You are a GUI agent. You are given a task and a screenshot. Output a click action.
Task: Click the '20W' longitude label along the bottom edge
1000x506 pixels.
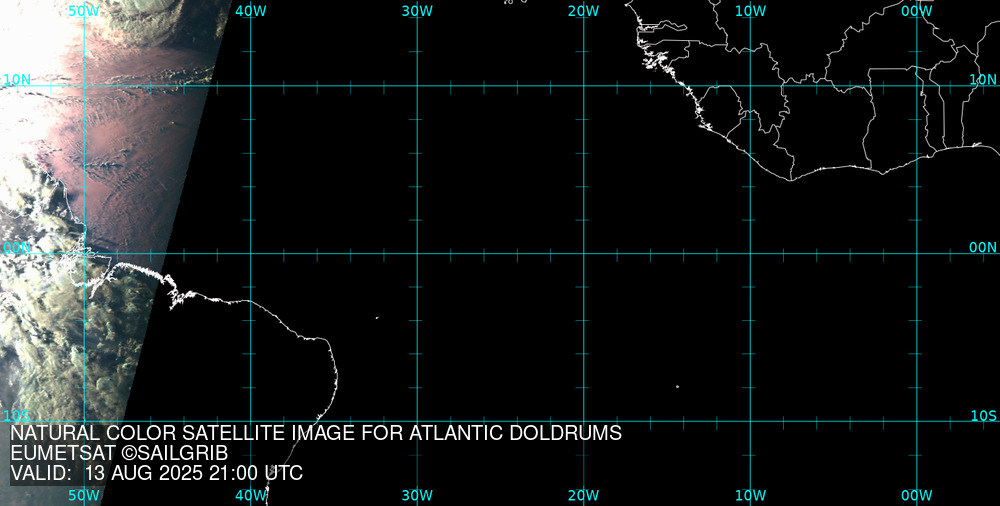pyautogui.click(x=584, y=496)
